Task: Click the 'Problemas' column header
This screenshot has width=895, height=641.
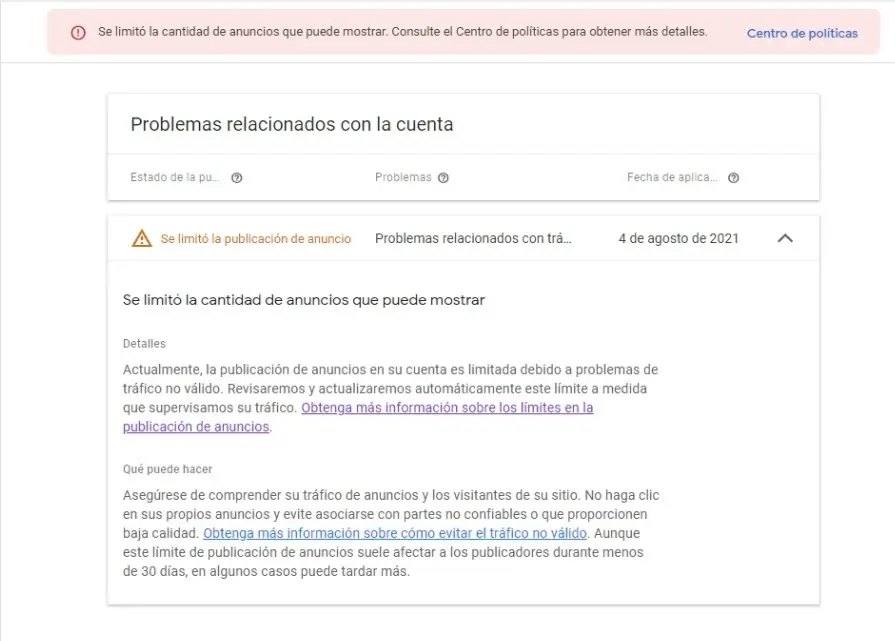Action: (x=403, y=178)
